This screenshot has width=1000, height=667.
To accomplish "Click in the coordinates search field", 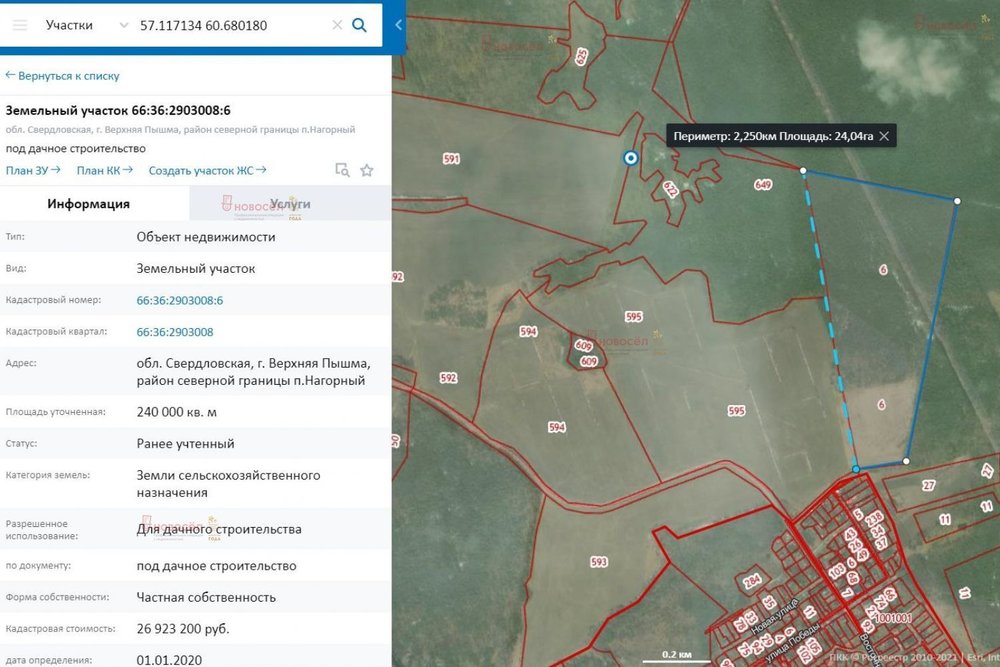I will click(230, 25).
